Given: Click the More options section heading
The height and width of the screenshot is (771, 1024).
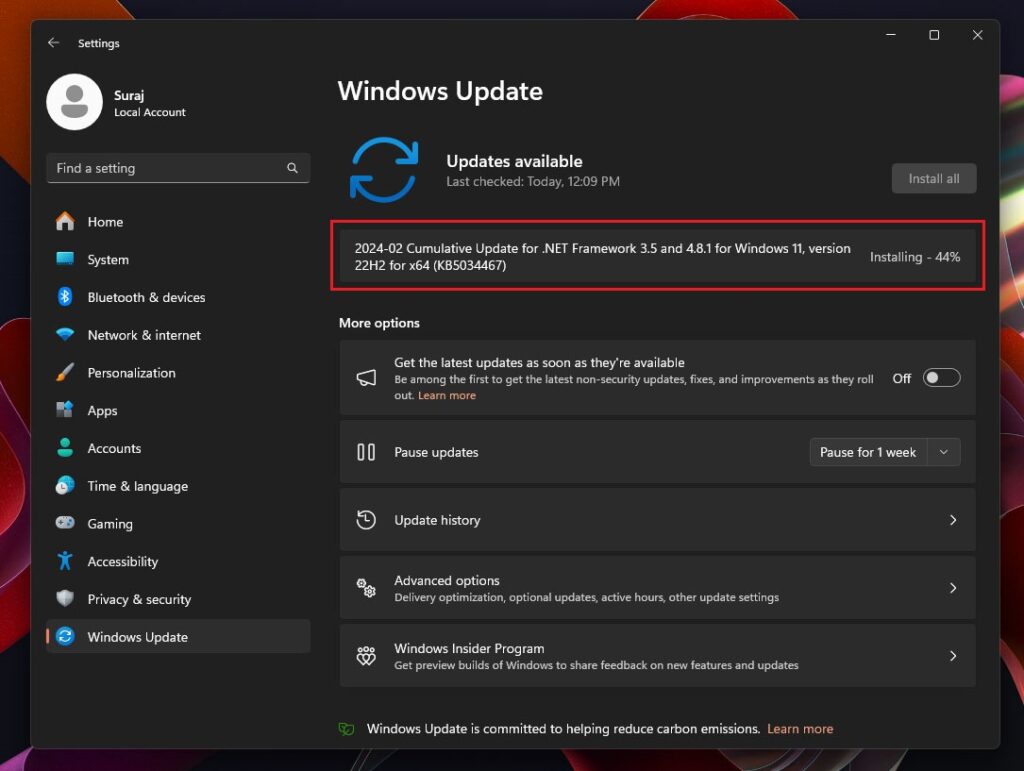Looking at the screenshot, I should pyautogui.click(x=379, y=323).
